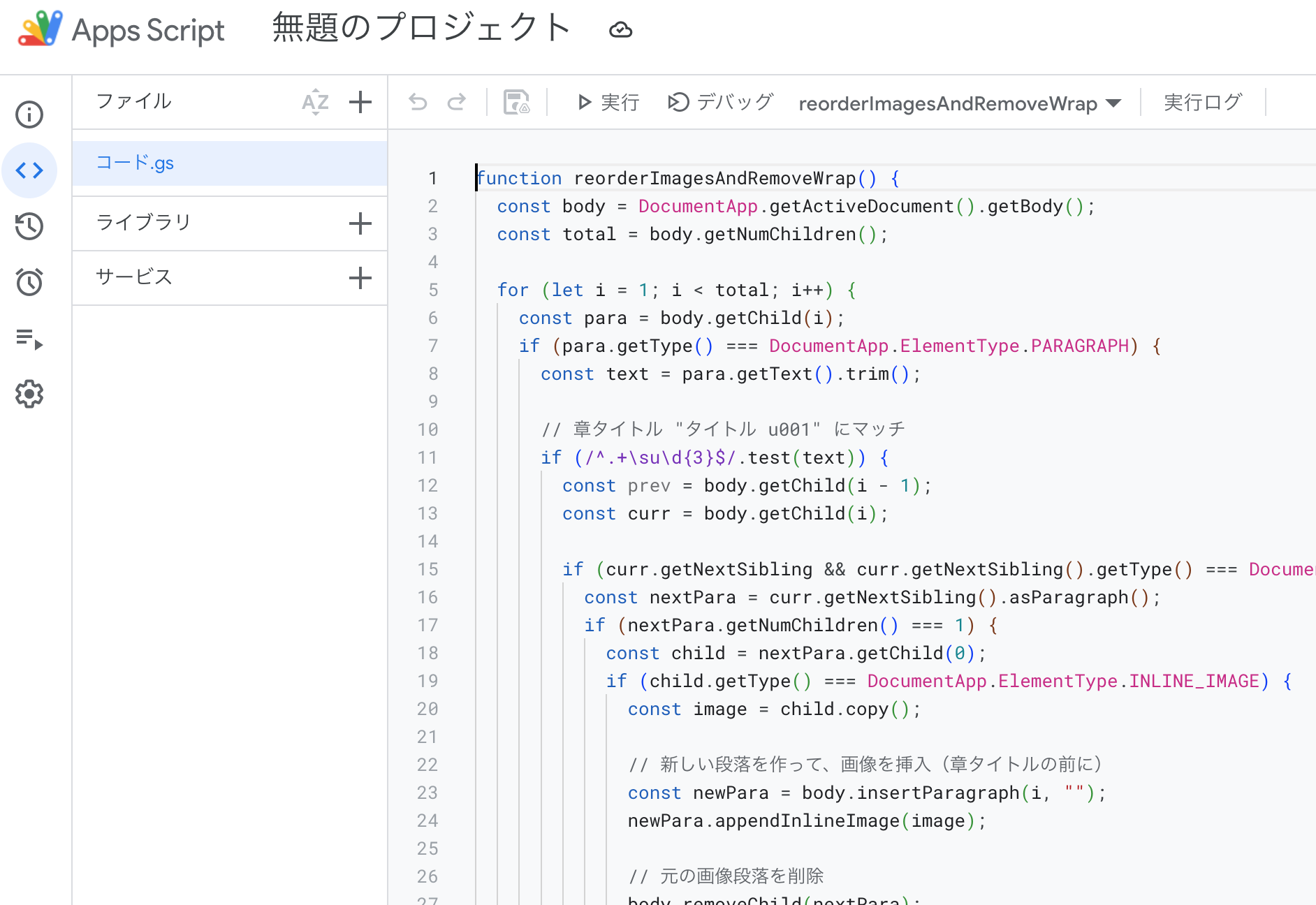Image resolution: width=1316 pixels, height=905 pixels.
Task: Add a new file with plus icon
Action: 360,102
